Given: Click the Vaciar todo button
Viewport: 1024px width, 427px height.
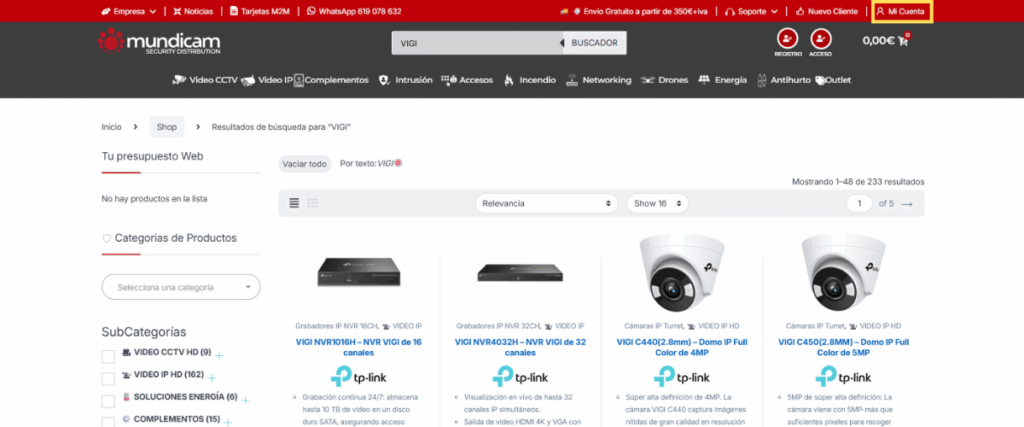Looking at the screenshot, I should 304,164.
